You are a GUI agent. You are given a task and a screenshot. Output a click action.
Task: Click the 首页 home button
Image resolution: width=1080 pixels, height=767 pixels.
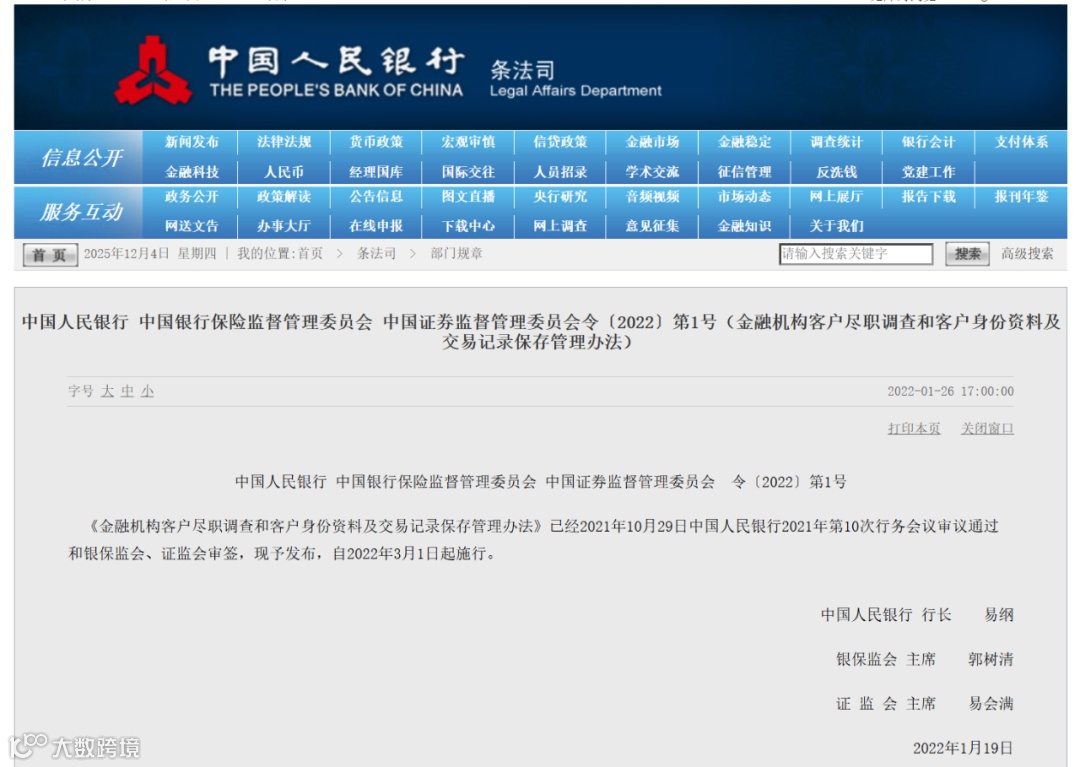(50, 255)
